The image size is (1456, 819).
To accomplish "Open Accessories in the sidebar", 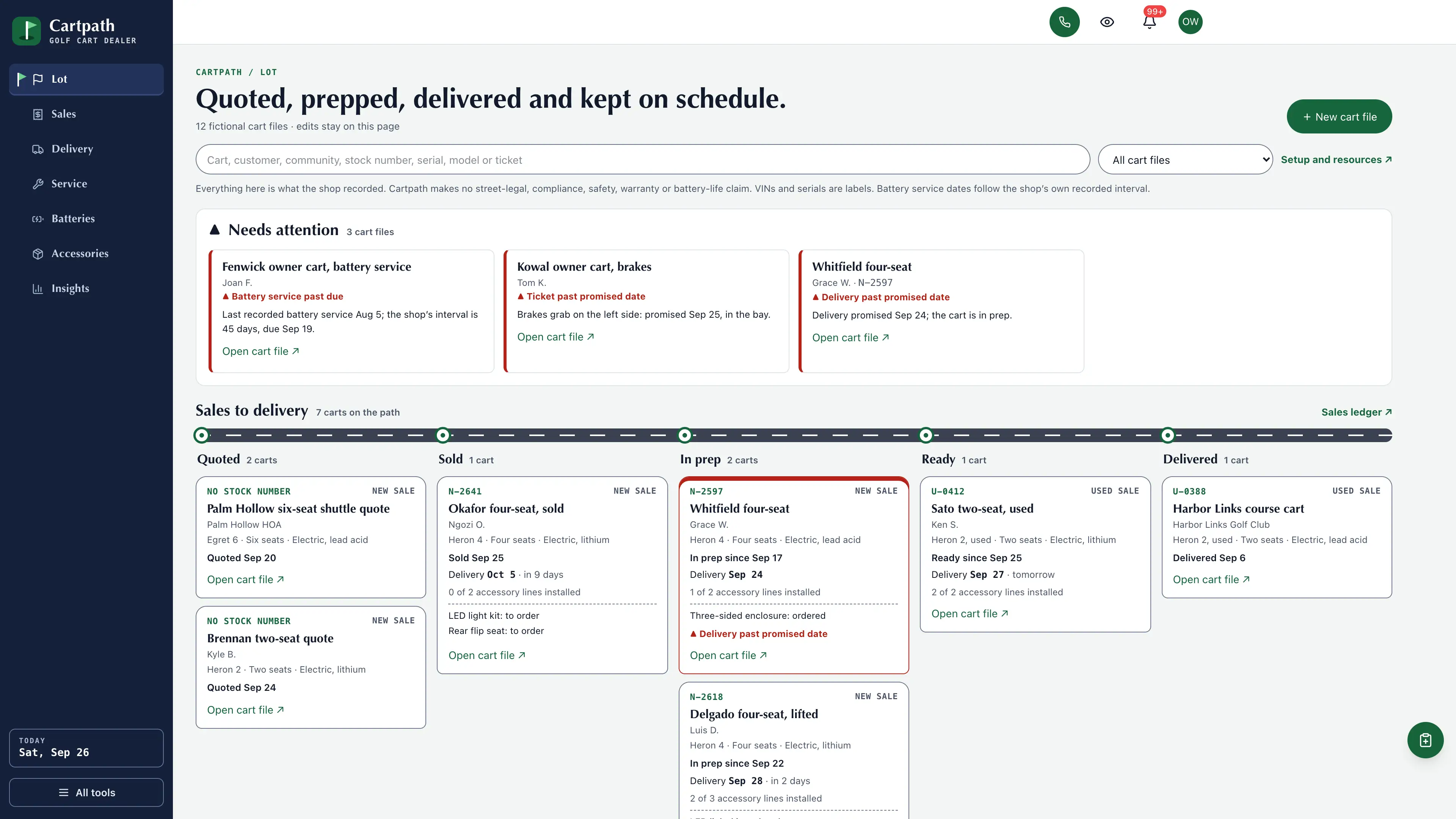I will 86,253.
